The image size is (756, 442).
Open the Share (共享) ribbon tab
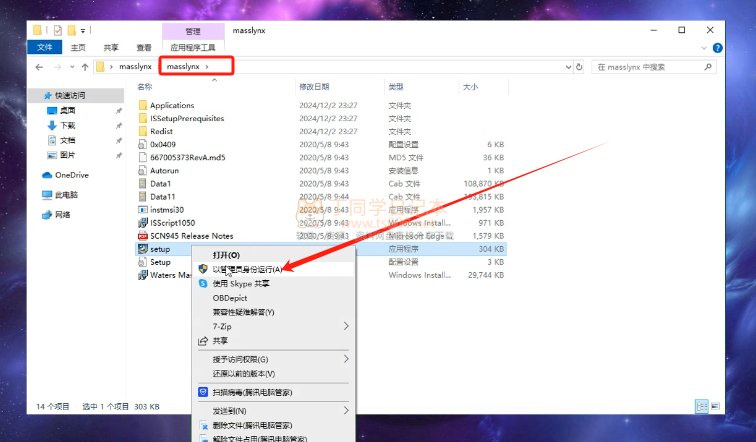111,47
